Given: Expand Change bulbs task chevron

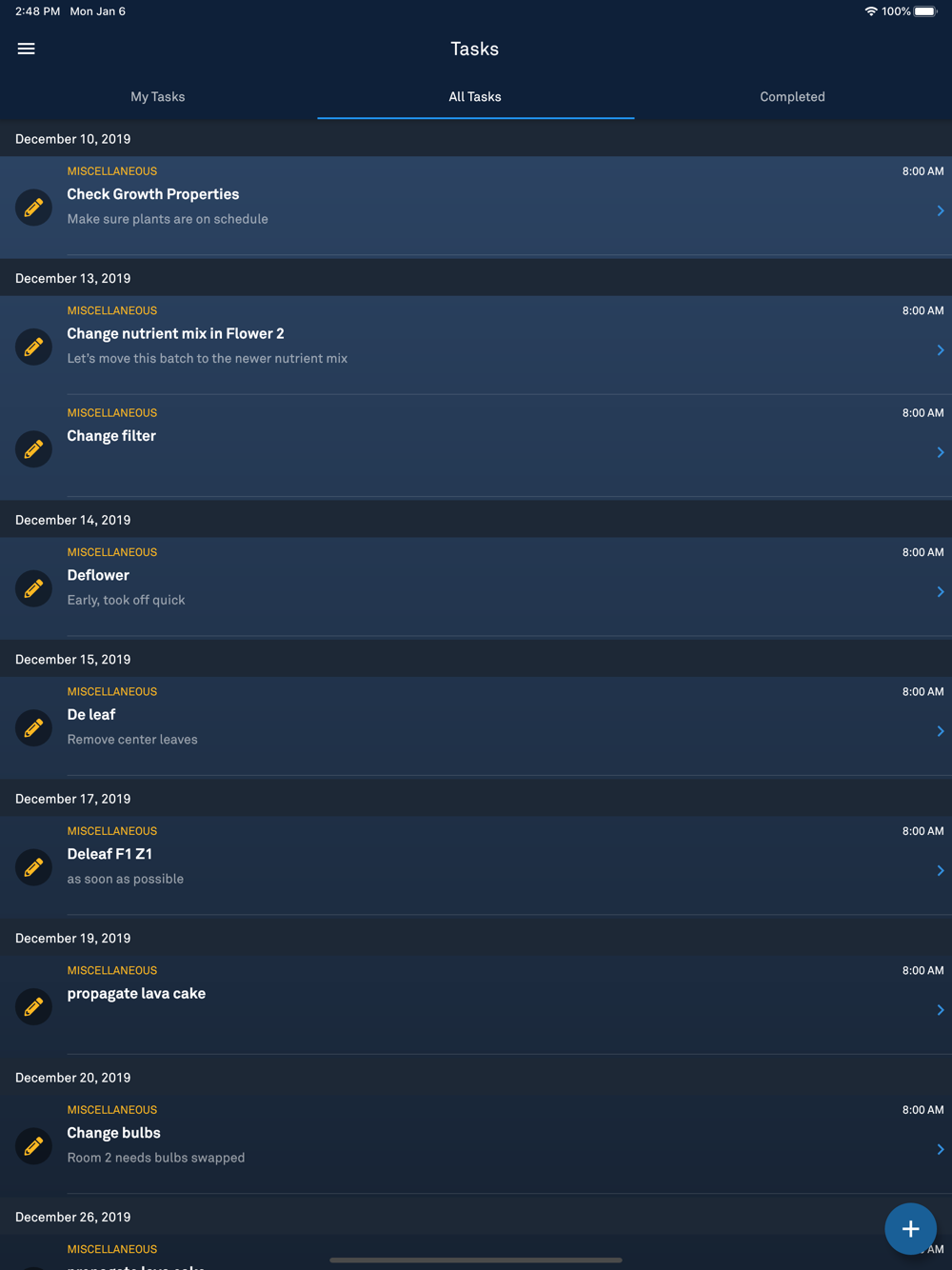Looking at the screenshot, I should [941, 1149].
